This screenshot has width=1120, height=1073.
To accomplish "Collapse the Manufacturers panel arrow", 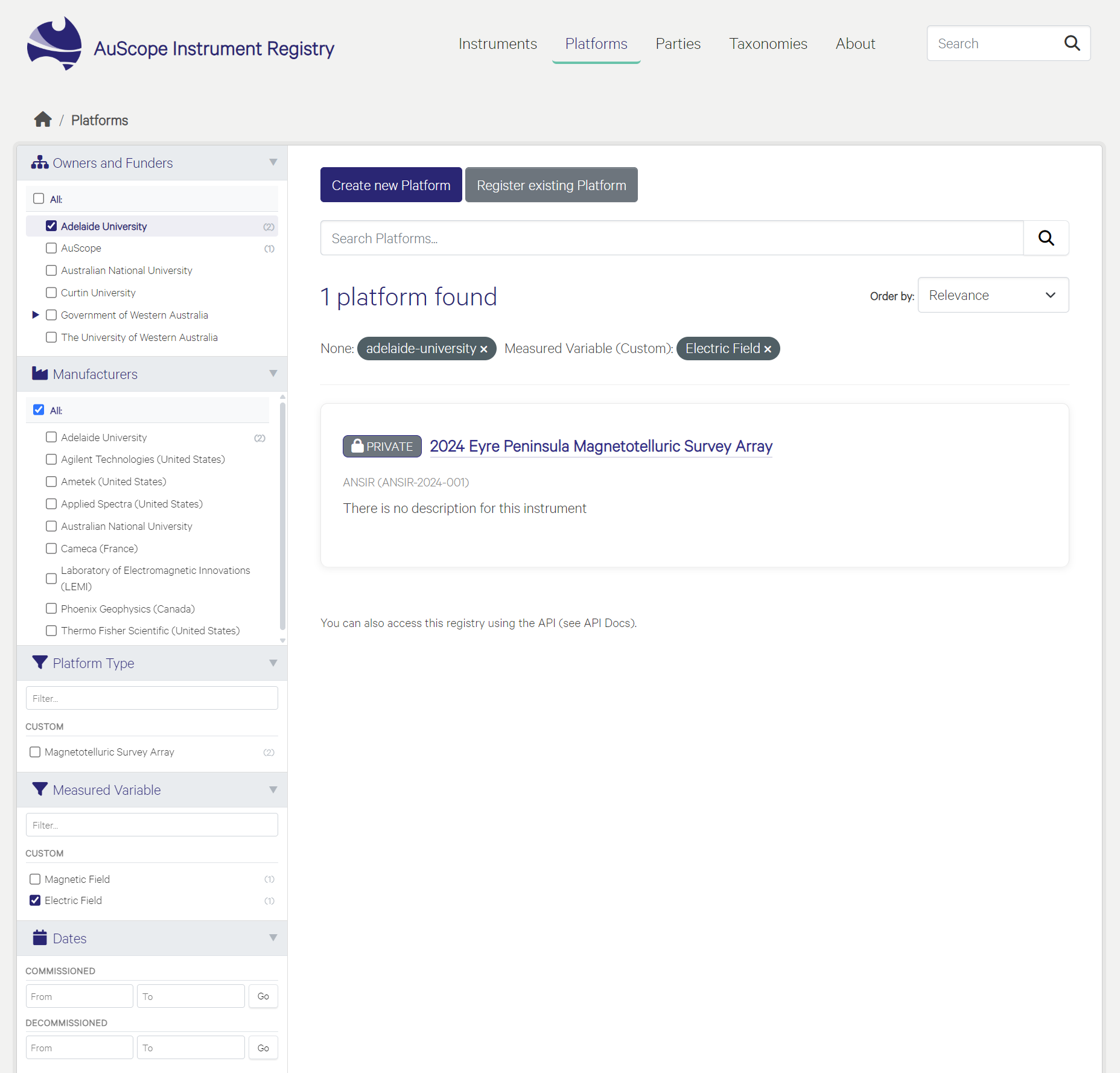I will tap(273, 374).
